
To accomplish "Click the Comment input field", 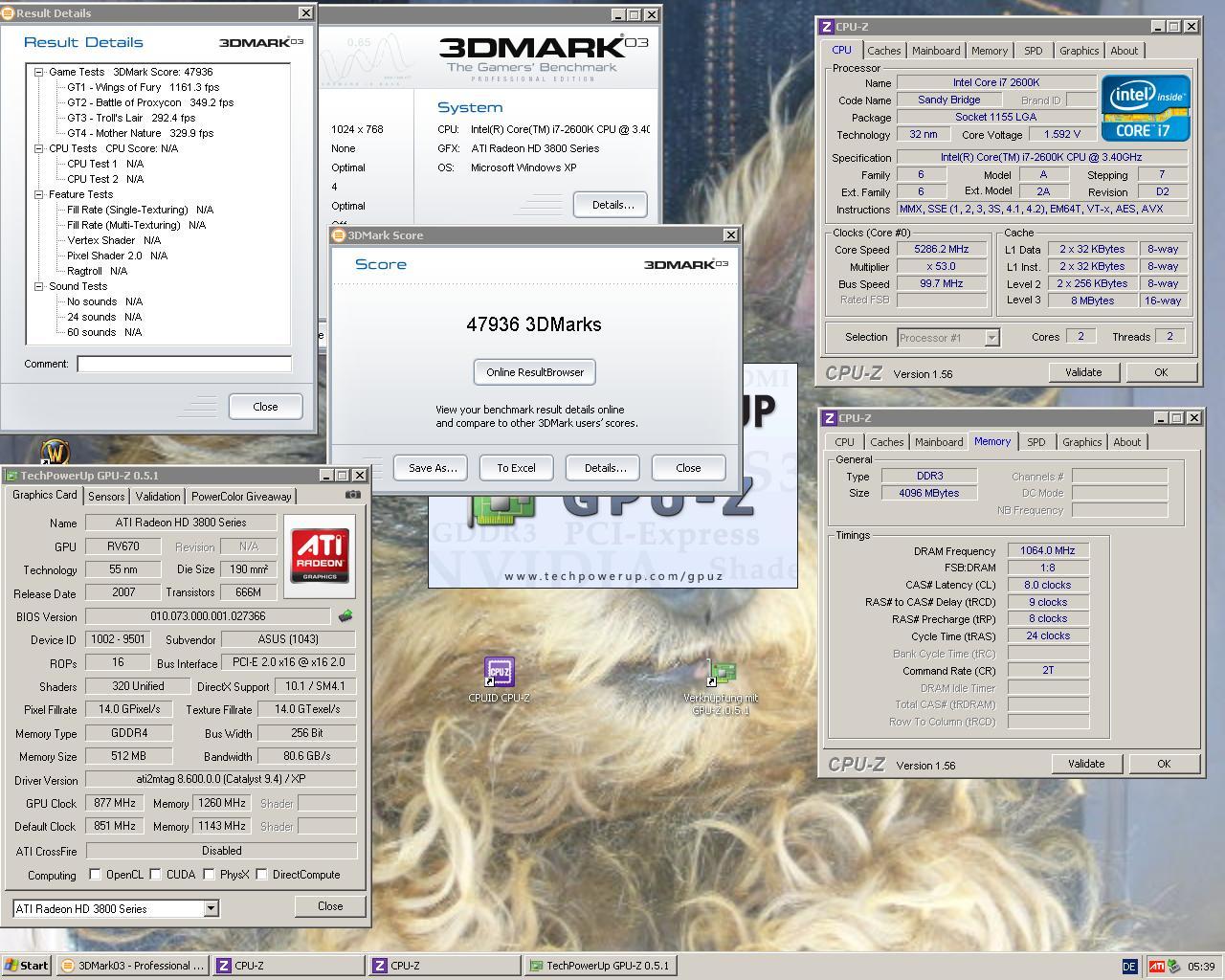I will tap(184, 364).
